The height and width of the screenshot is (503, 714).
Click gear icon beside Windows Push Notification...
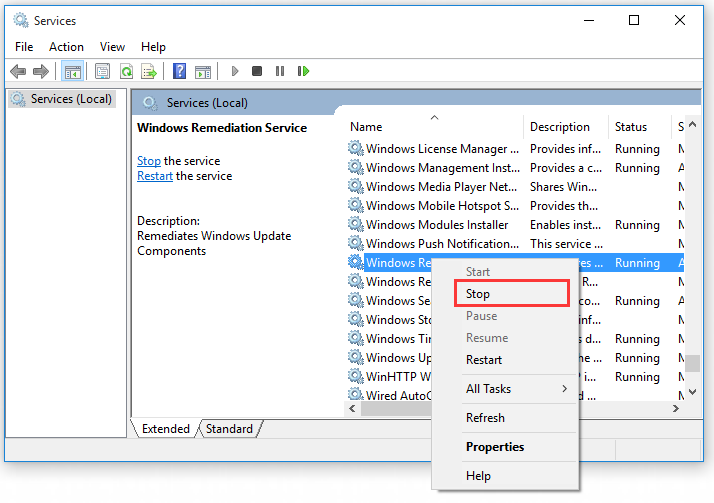point(356,243)
